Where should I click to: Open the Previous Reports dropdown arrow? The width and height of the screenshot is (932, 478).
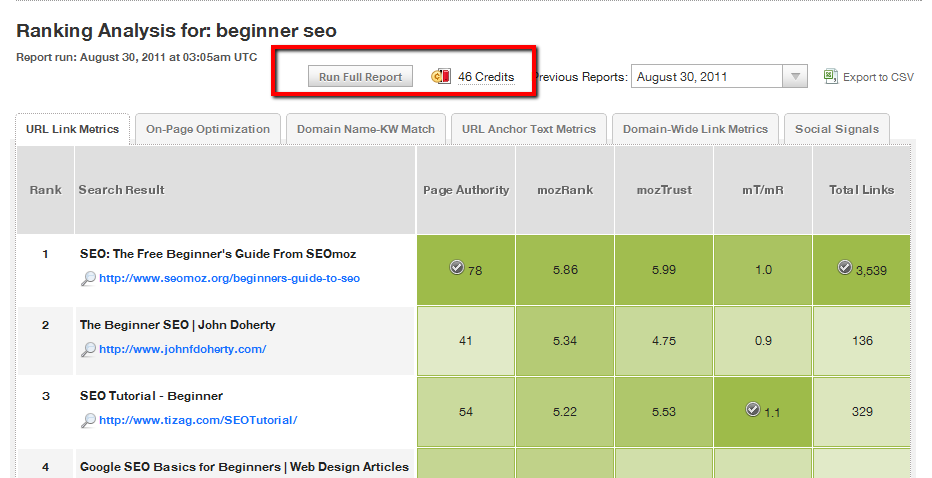pos(795,77)
